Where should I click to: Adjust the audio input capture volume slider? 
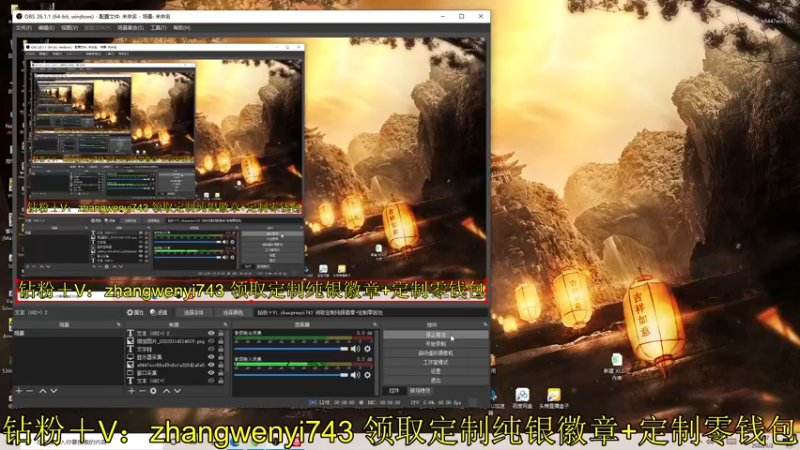point(291,375)
